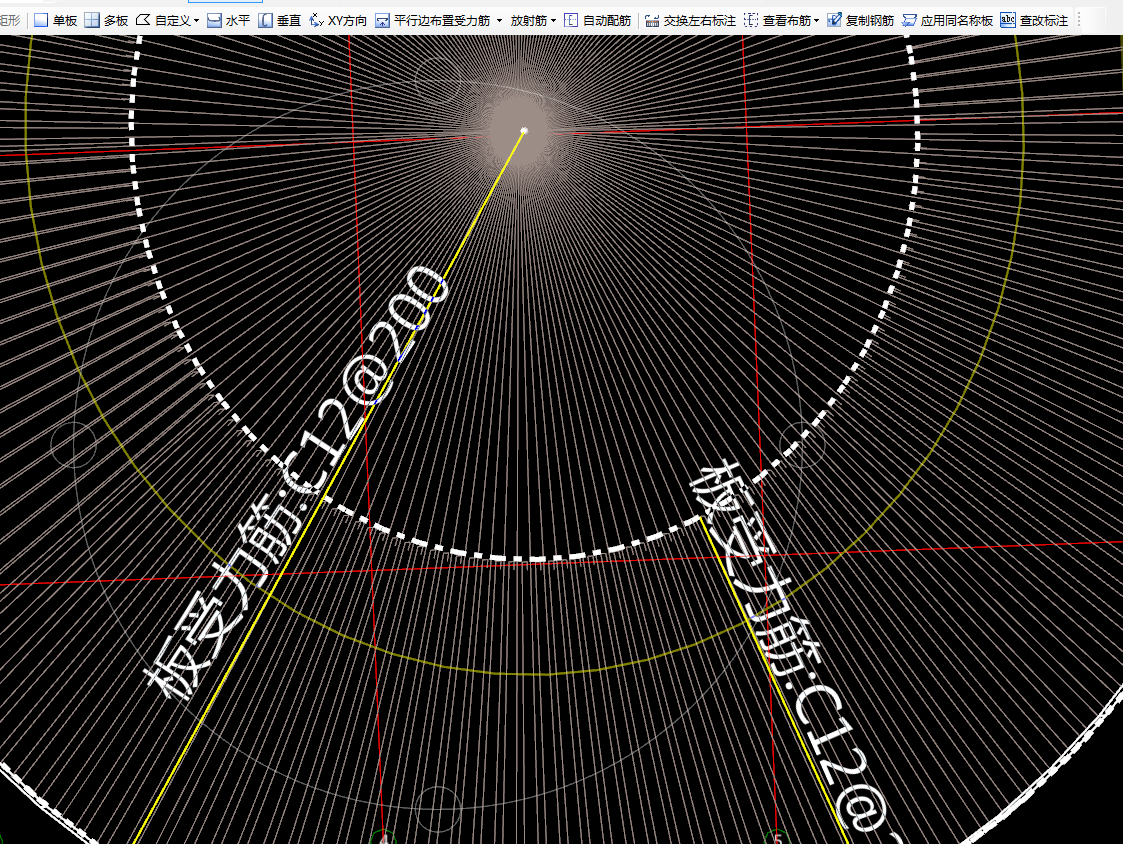Screen dimensions: 1123x844
Task: Pick the XY方向 layout tool
Action: click(x=338, y=21)
